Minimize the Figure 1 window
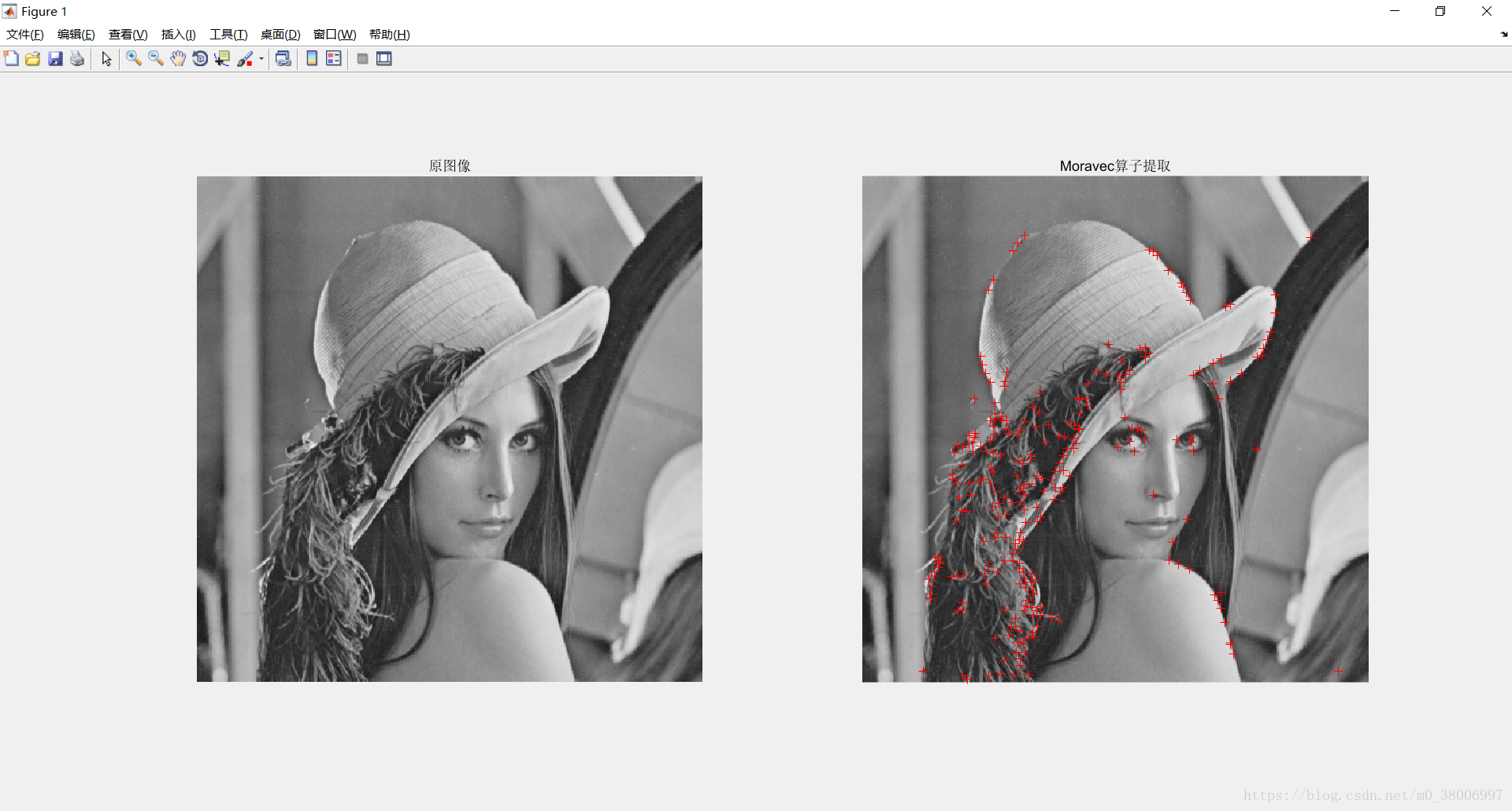1512x811 pixels. click(1395, 11)
